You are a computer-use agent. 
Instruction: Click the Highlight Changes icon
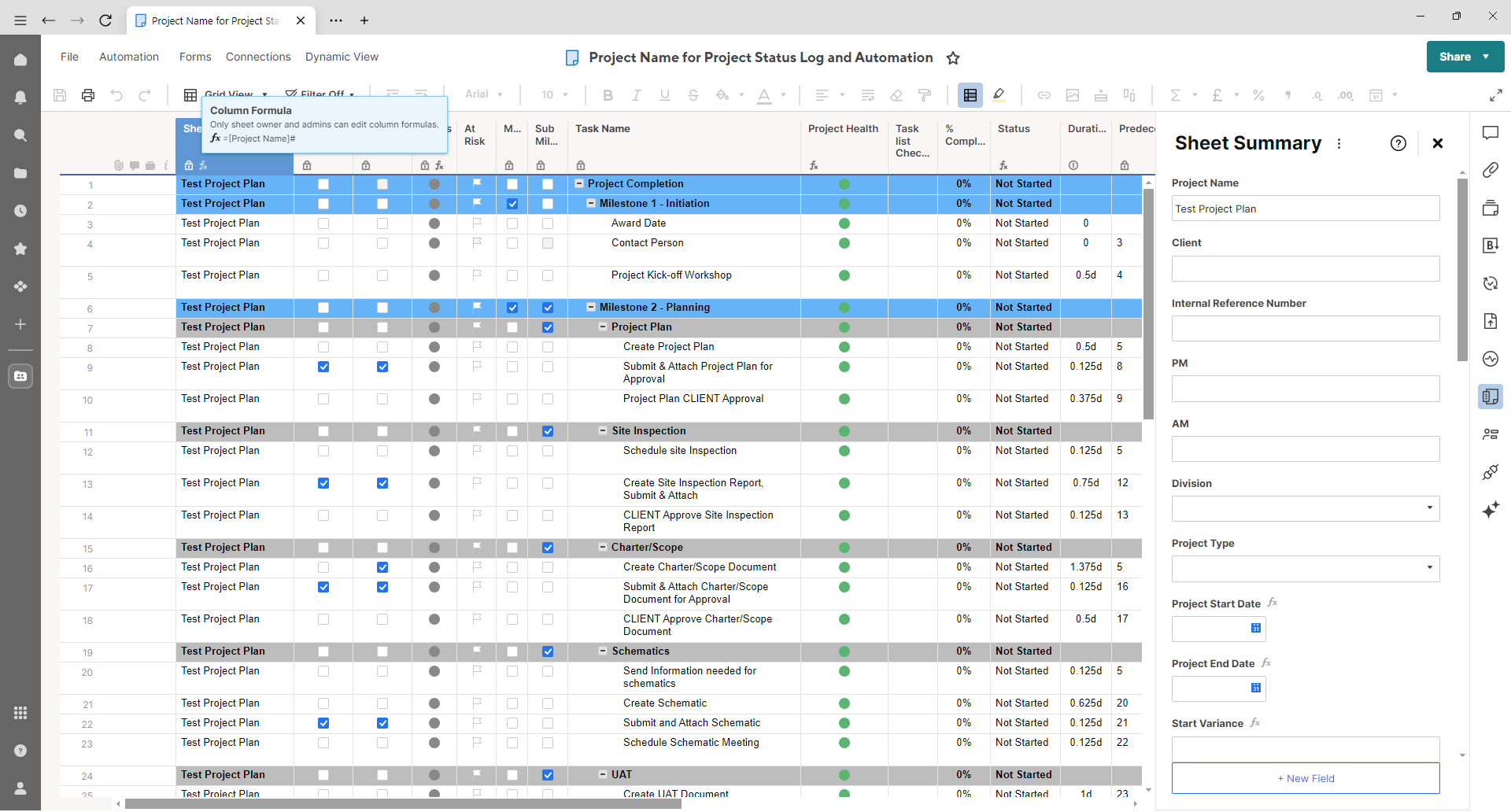pos(999,95)
